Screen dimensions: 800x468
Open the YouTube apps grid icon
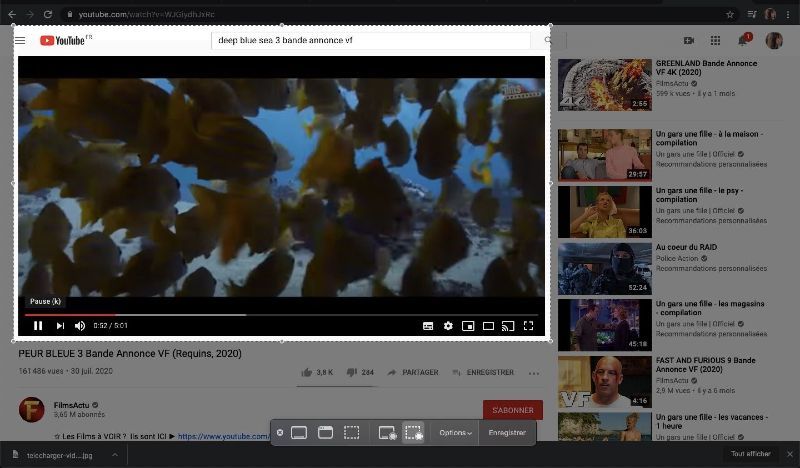tap(715, 40)
